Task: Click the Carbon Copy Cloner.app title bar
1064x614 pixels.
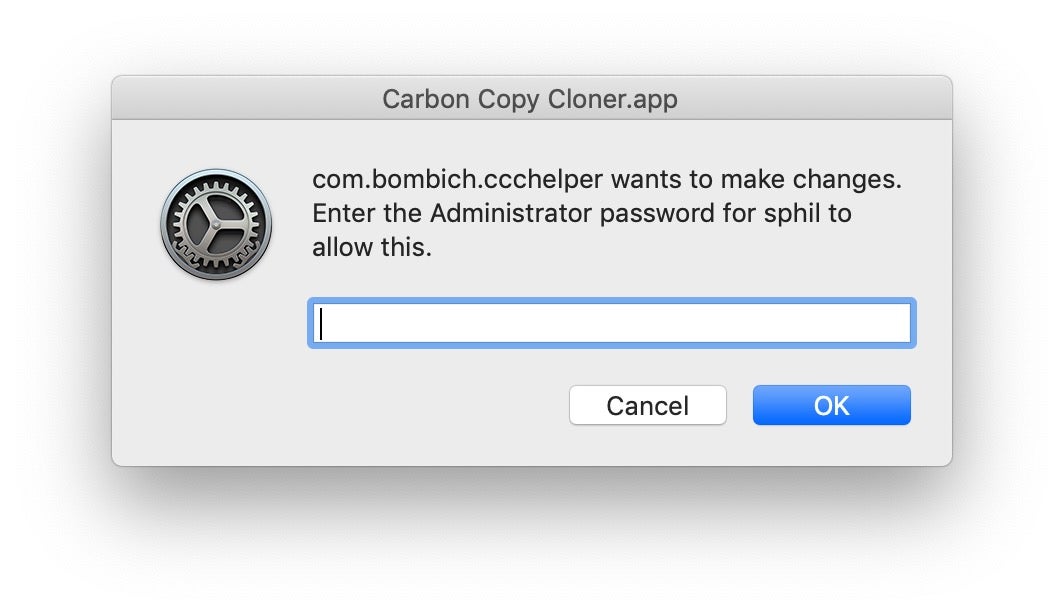Action: pos(531,99)
